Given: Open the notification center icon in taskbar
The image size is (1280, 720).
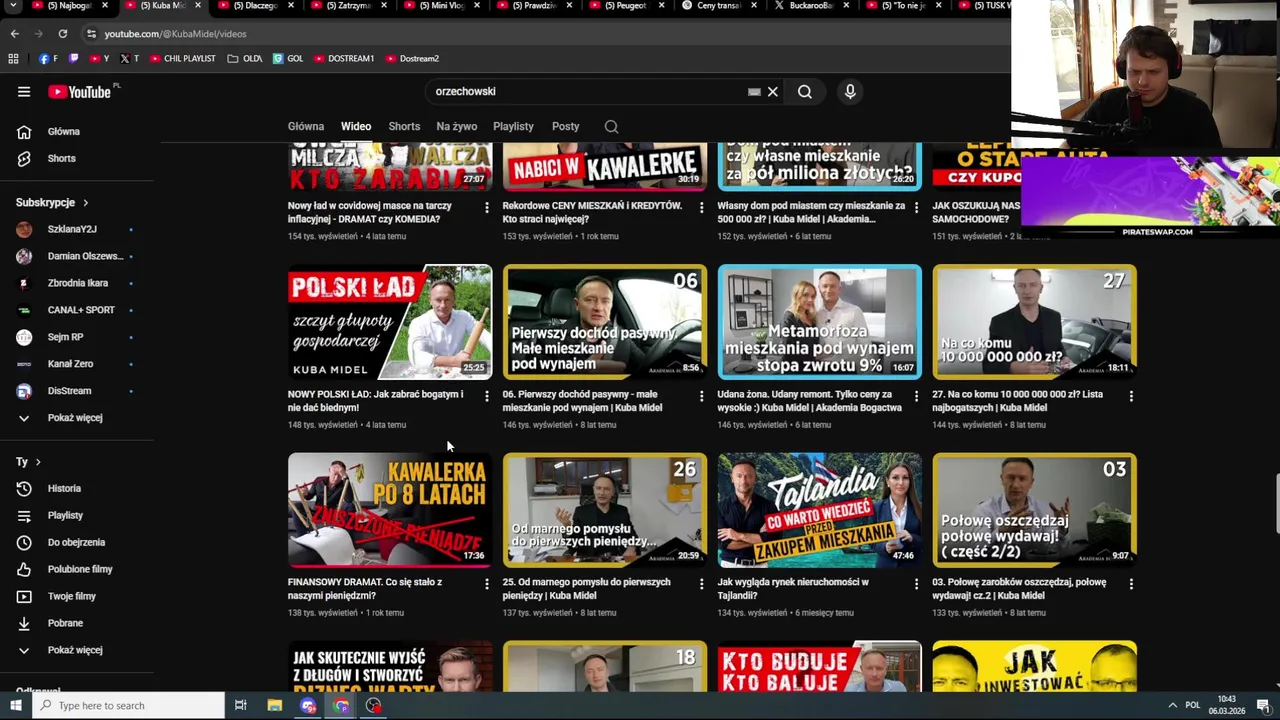Looking at the screenshot, I should click(x=1263, y=706).
